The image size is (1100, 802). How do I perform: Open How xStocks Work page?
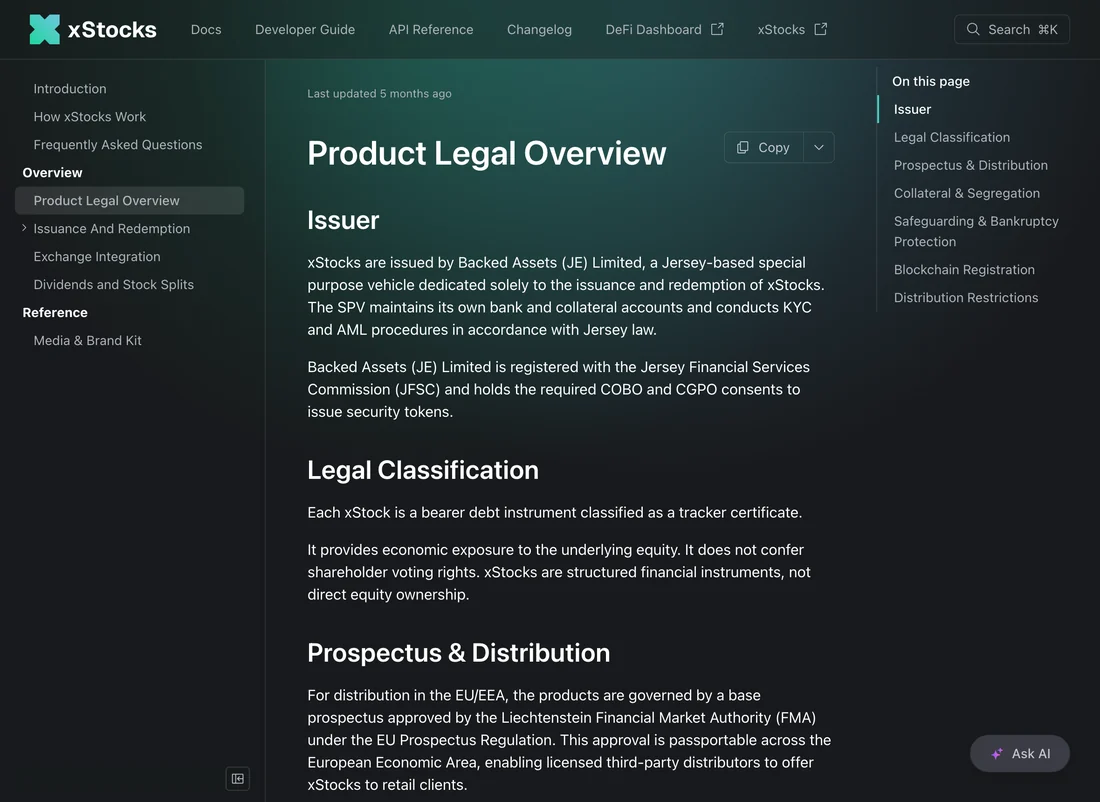click(90, 116)
